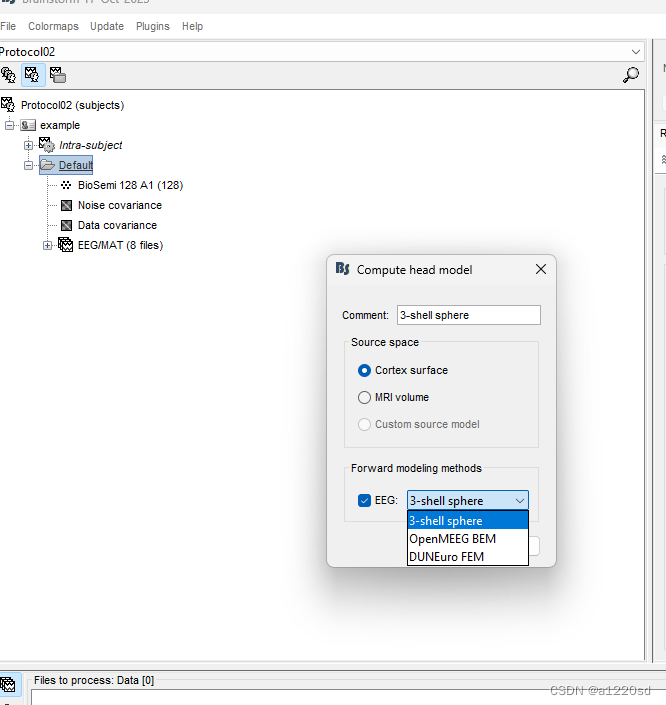Open the Help menu

click(192, 26)
